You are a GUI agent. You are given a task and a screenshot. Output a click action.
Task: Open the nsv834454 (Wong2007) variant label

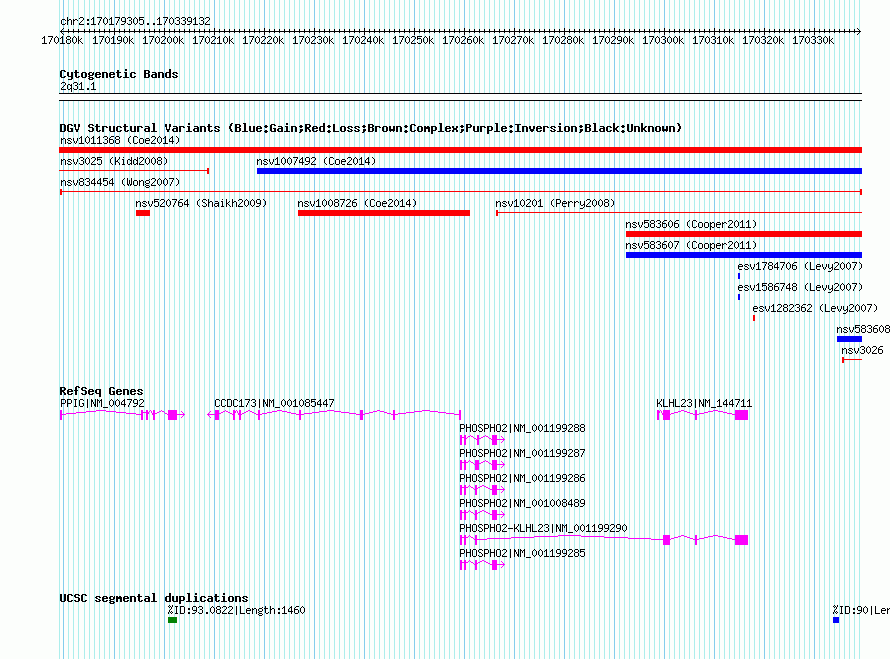coord(120,182)
